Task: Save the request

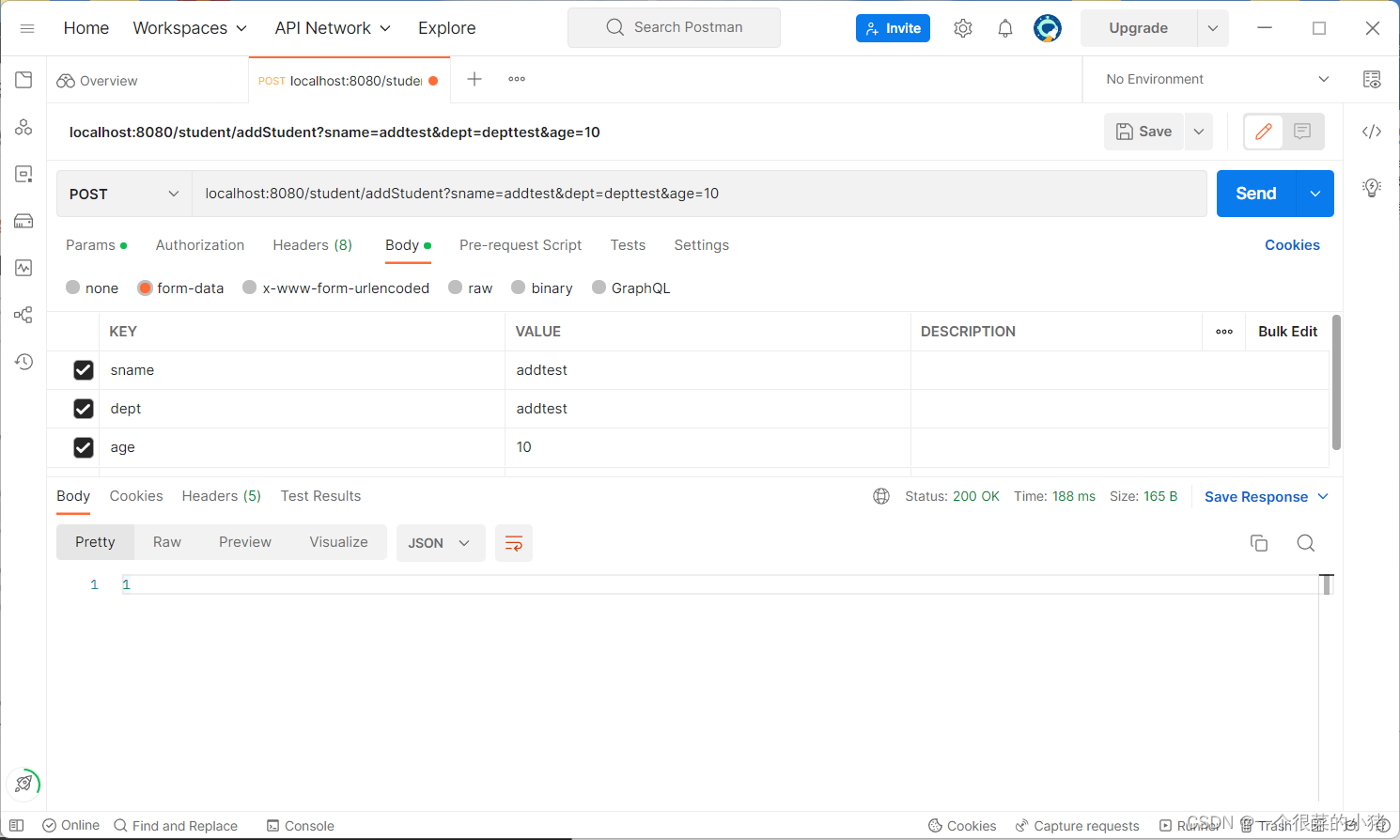Action: coord(1143,132)
